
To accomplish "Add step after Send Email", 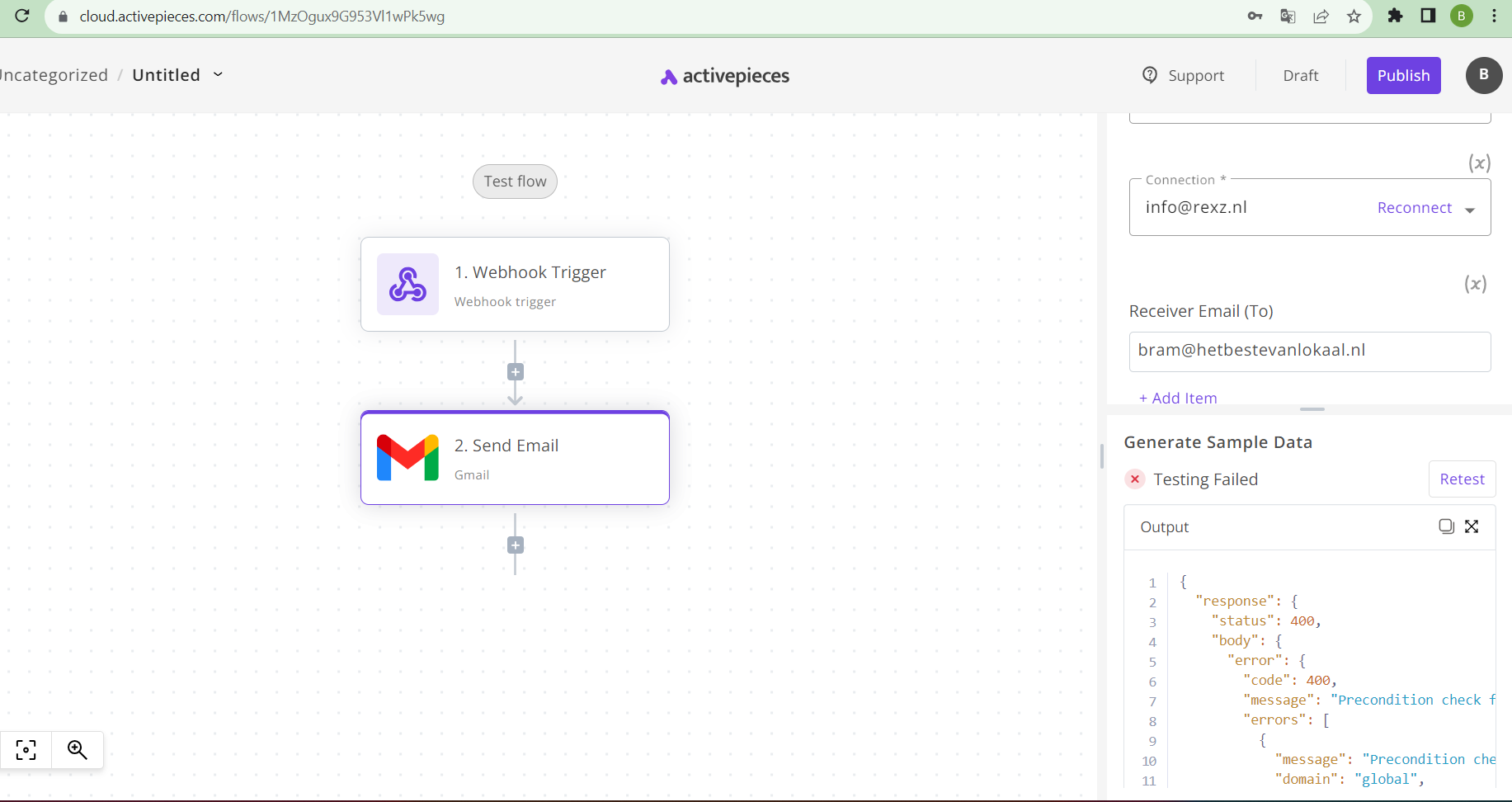I will point(516,545).
